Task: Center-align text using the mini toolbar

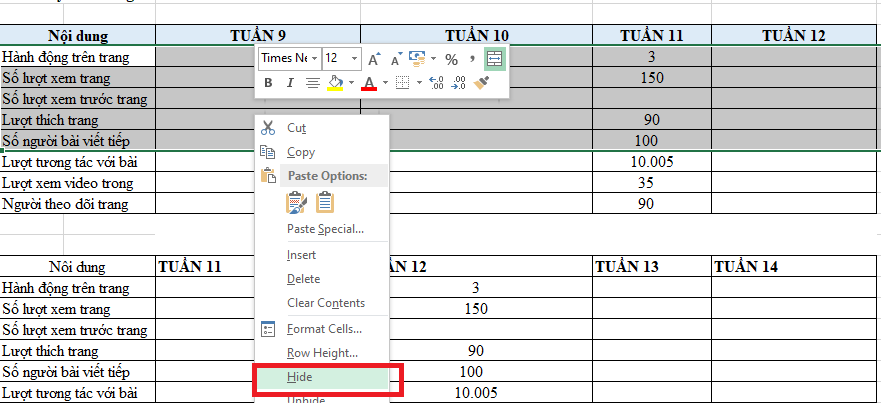Action: [x=312, y=83]
